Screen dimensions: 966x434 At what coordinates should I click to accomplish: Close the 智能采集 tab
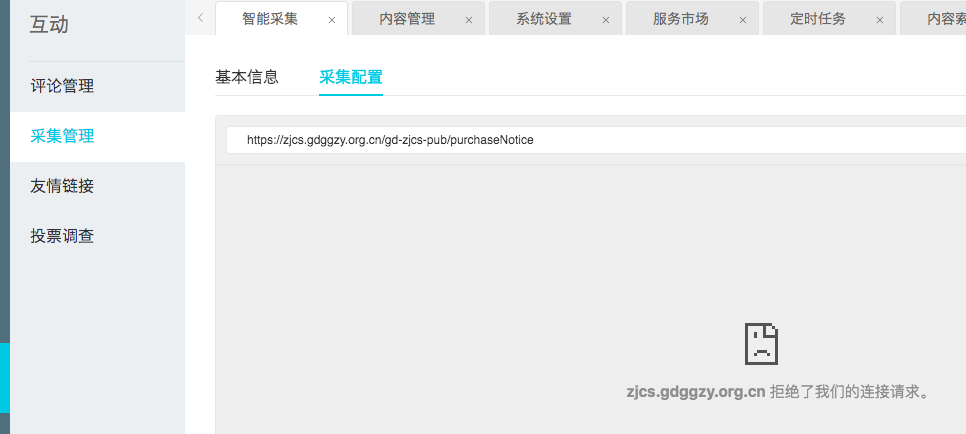pos(332,20)
